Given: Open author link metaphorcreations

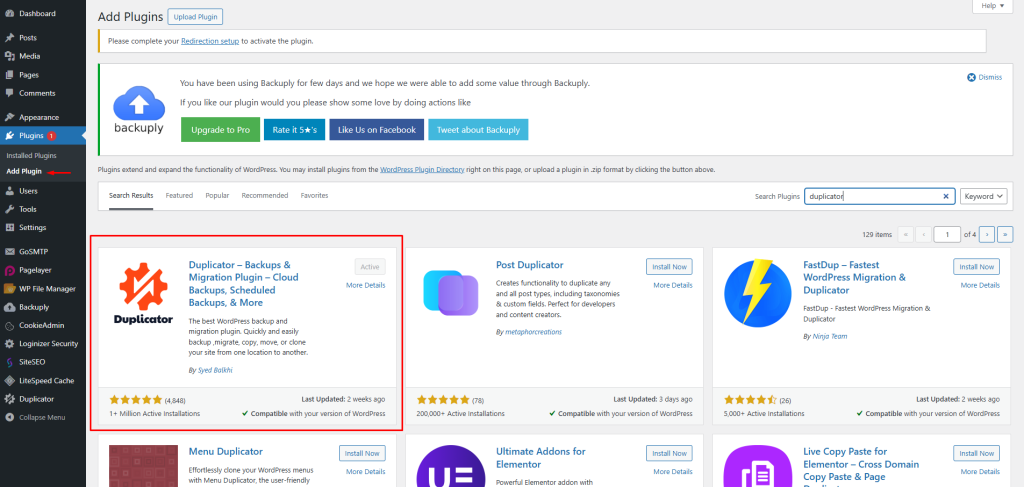Looking at the screenshot, I should (534, 332).
